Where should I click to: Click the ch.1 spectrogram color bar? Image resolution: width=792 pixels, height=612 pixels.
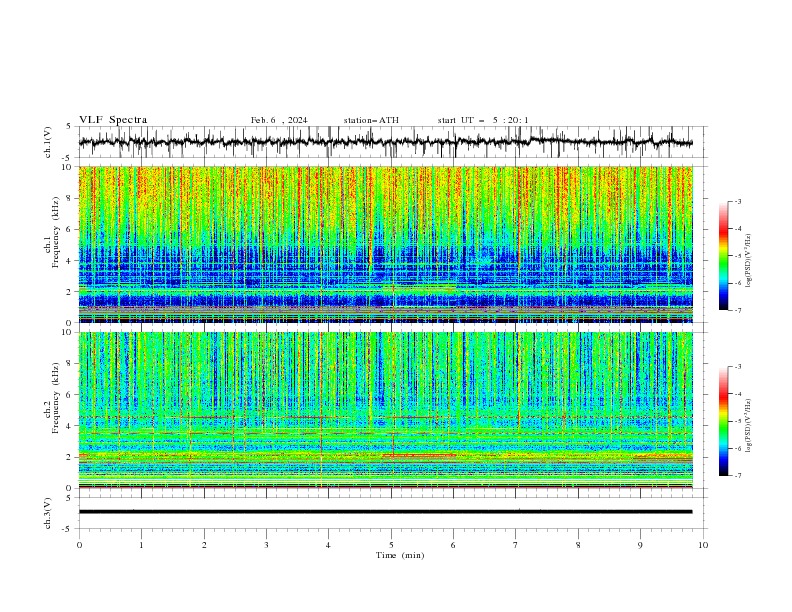click(723, 256)
